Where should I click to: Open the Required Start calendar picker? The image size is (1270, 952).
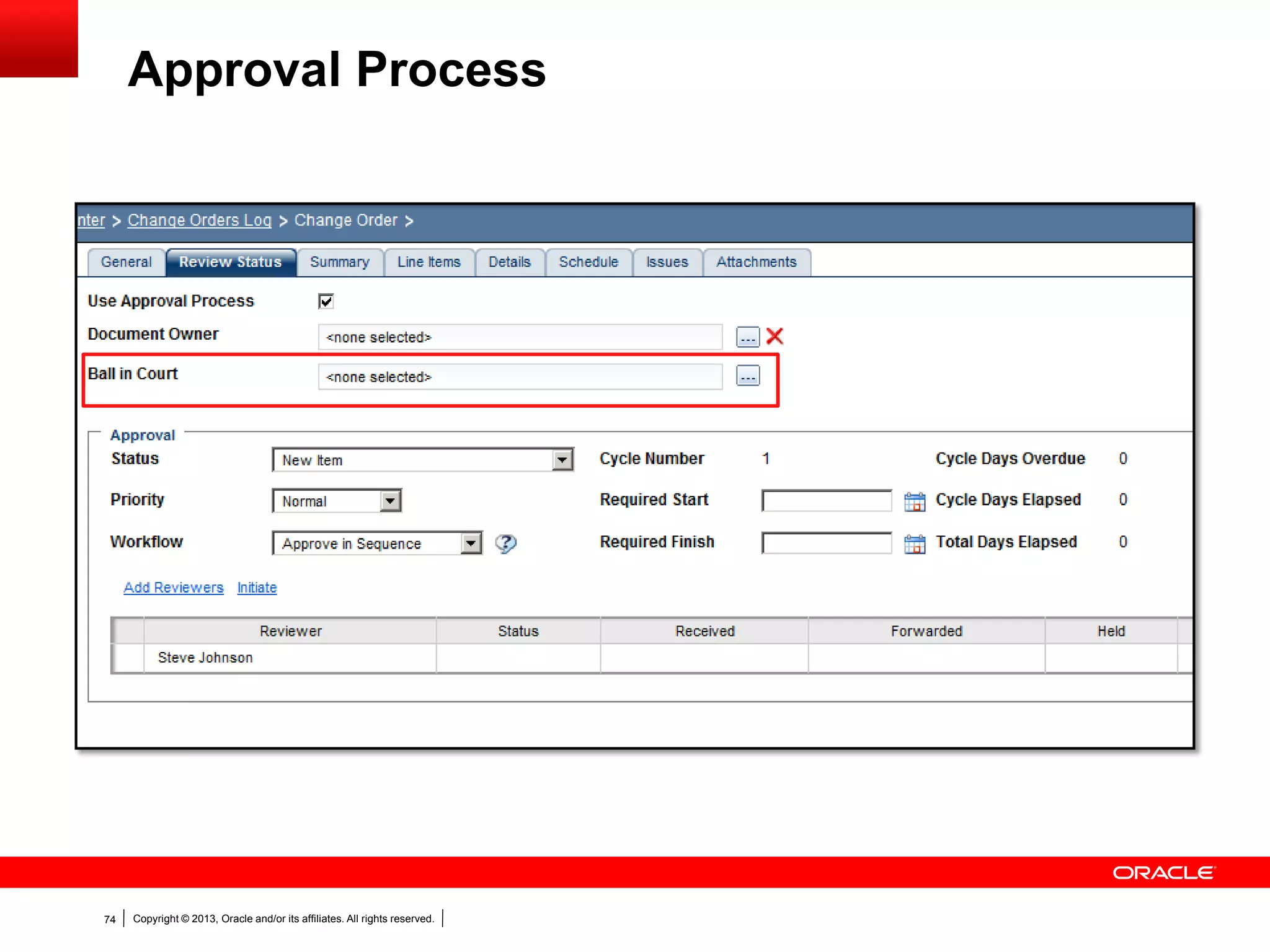(x=915, y=501)
